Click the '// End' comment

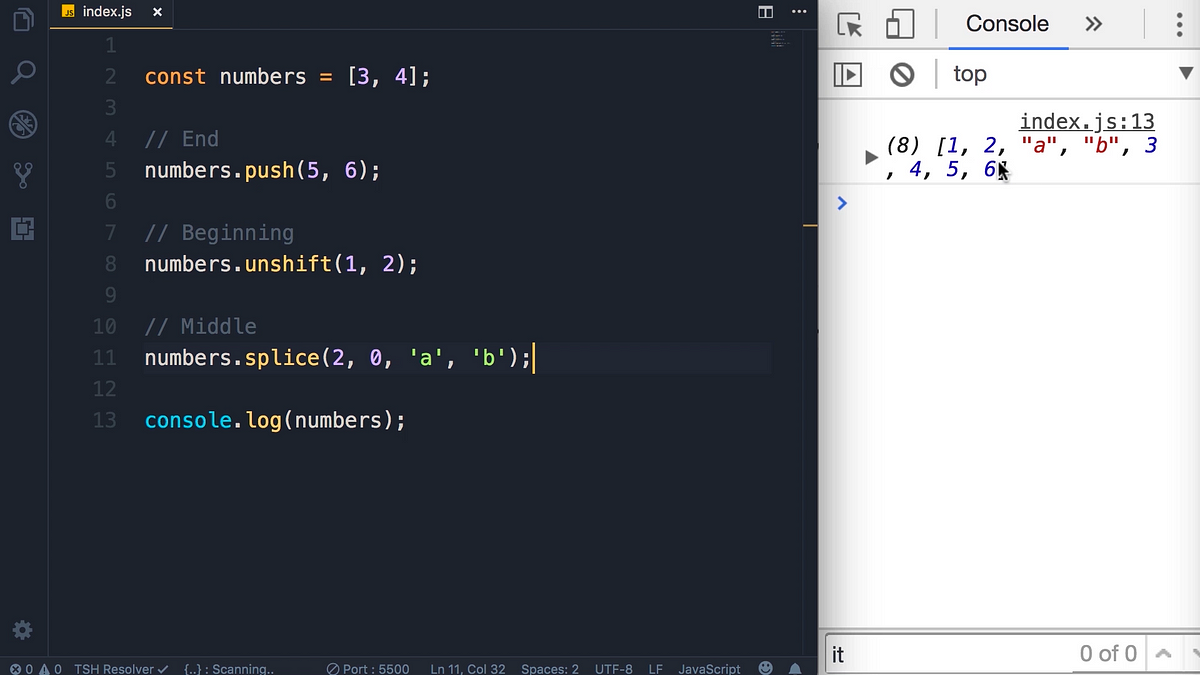(x=182, y=139)
